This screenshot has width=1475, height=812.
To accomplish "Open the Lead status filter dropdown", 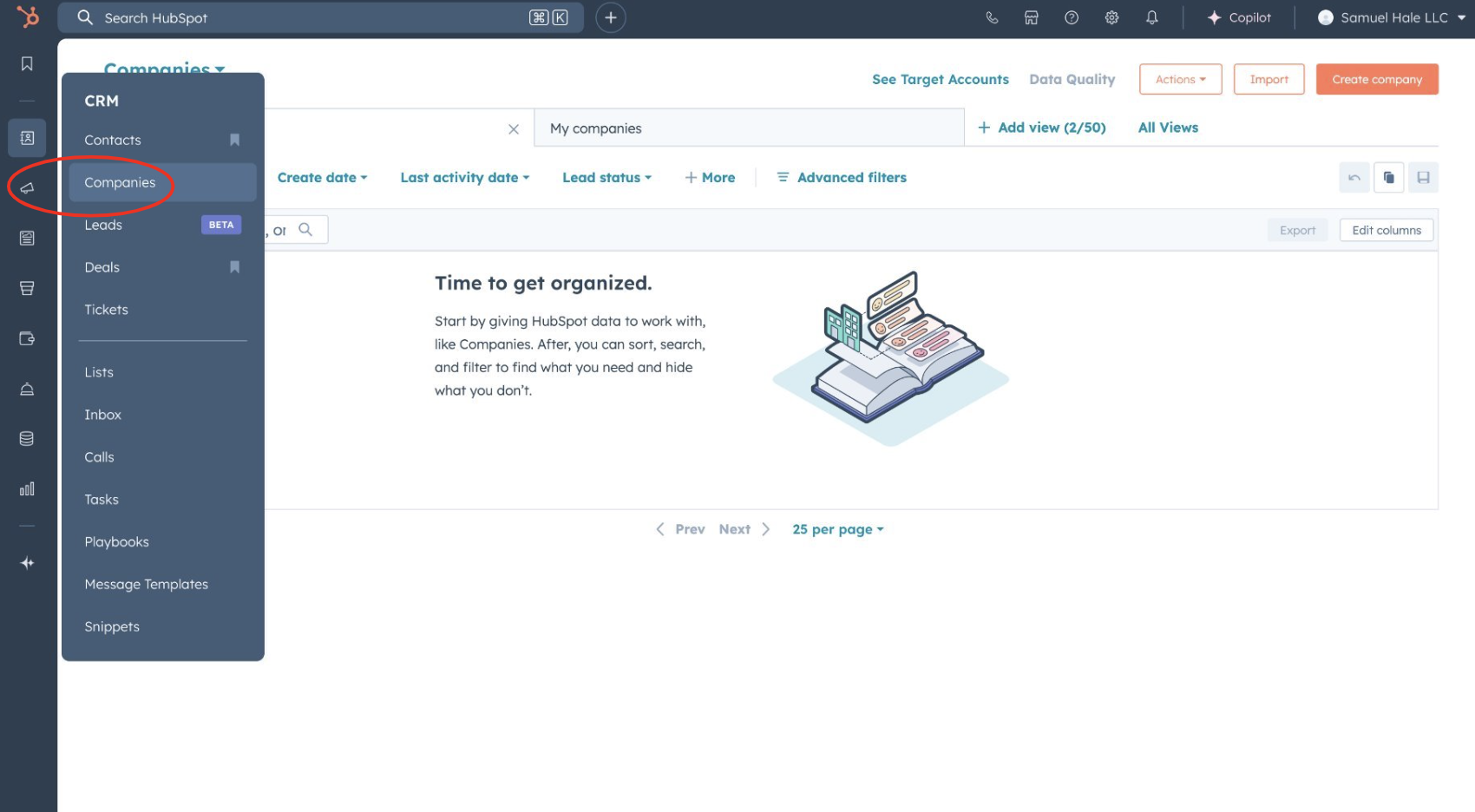I will [x=606, y=178].
